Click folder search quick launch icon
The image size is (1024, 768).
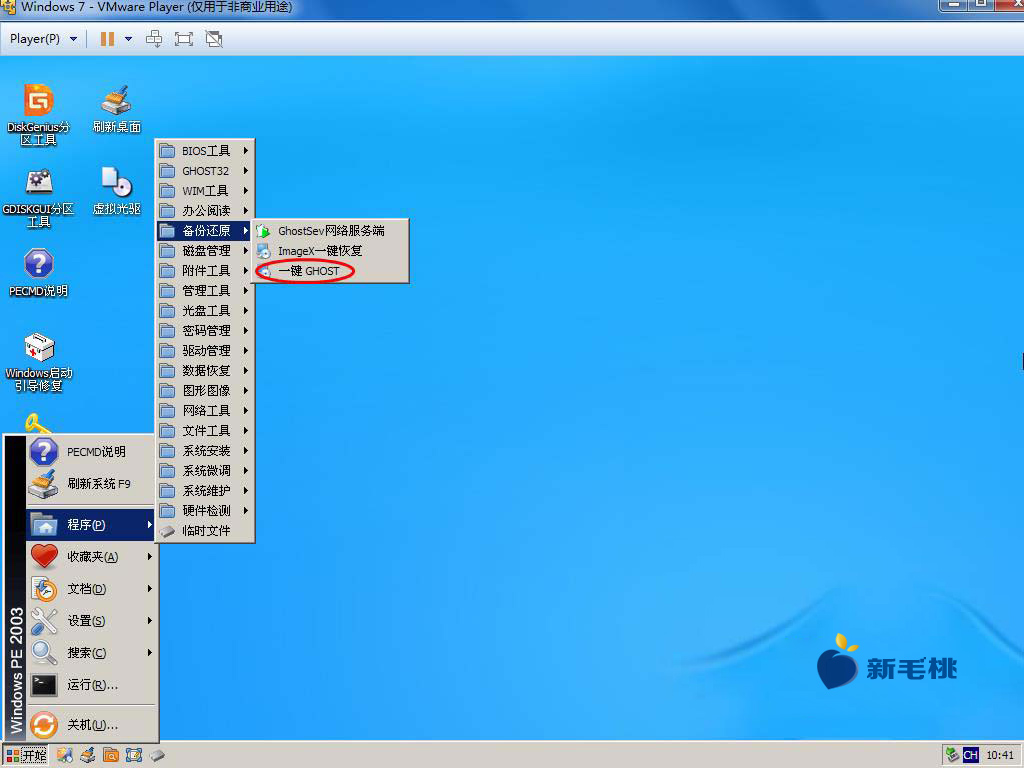110,756
